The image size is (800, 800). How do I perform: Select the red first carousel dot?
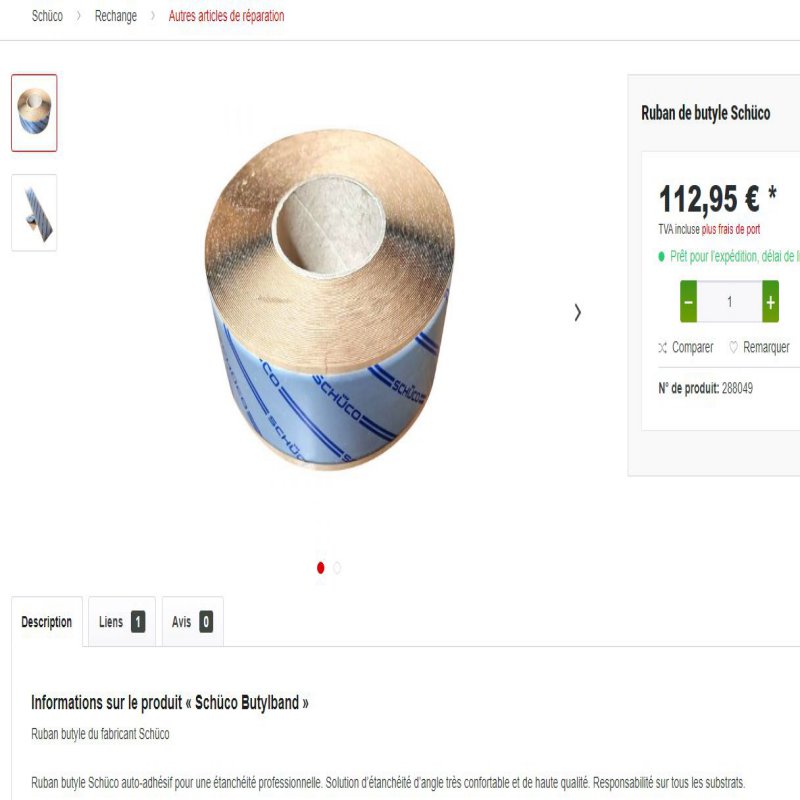point(320,568)
